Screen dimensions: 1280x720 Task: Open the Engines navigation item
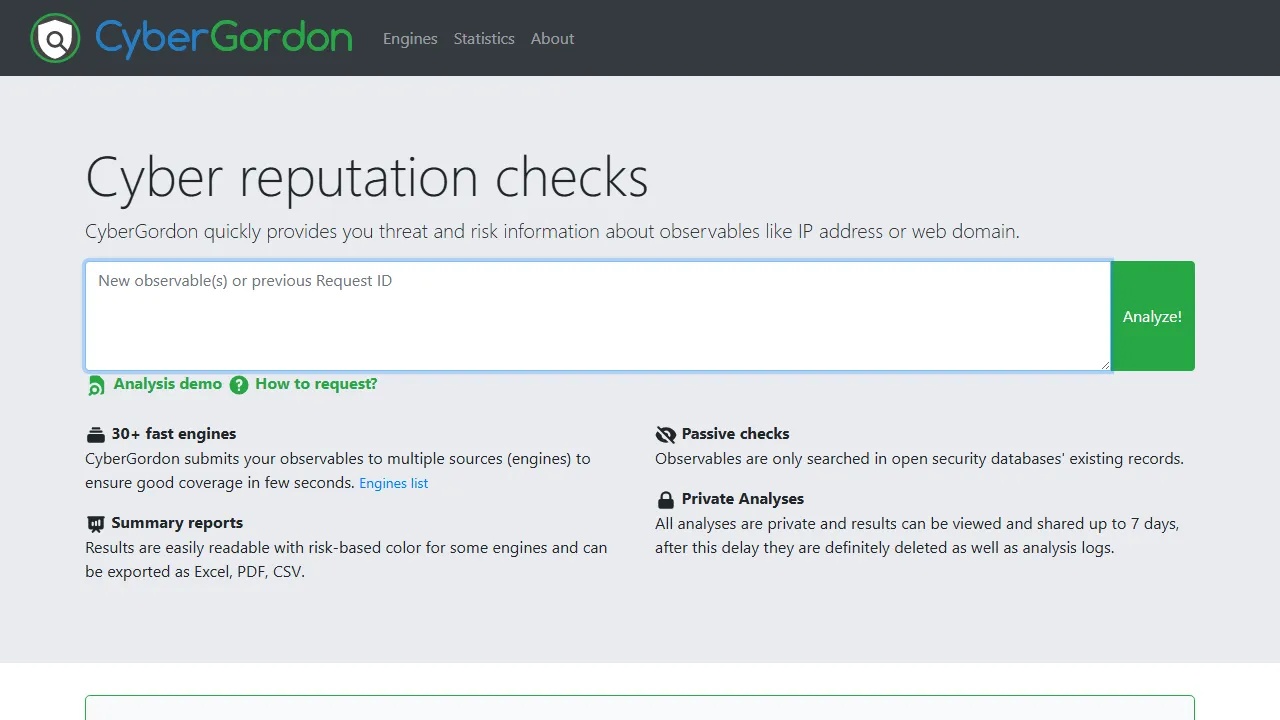pyautogui.click(x=409, y=38)
